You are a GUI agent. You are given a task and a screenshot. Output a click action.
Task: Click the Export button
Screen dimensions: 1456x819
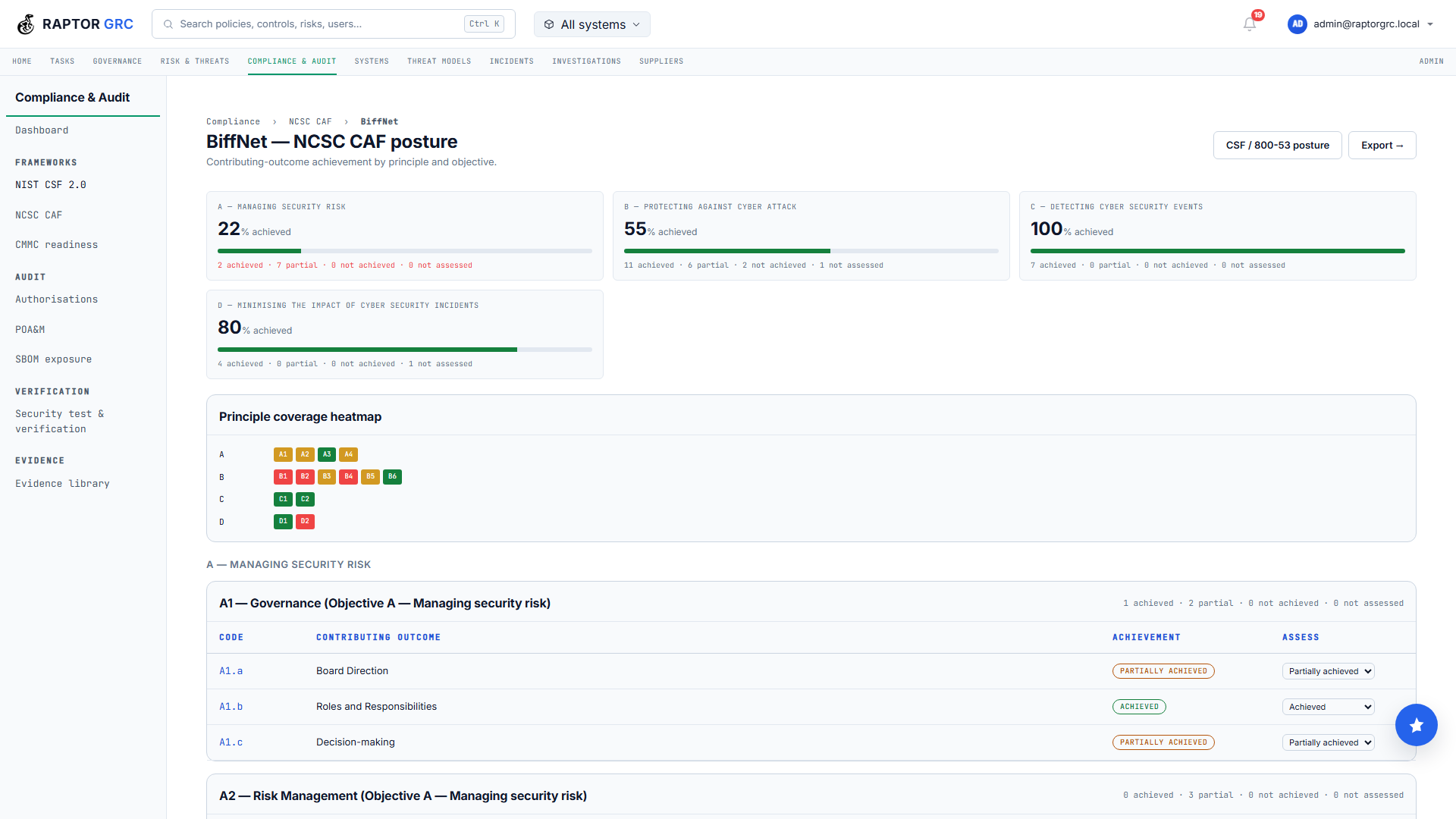pyautogui.click(x=1382, y=146)
